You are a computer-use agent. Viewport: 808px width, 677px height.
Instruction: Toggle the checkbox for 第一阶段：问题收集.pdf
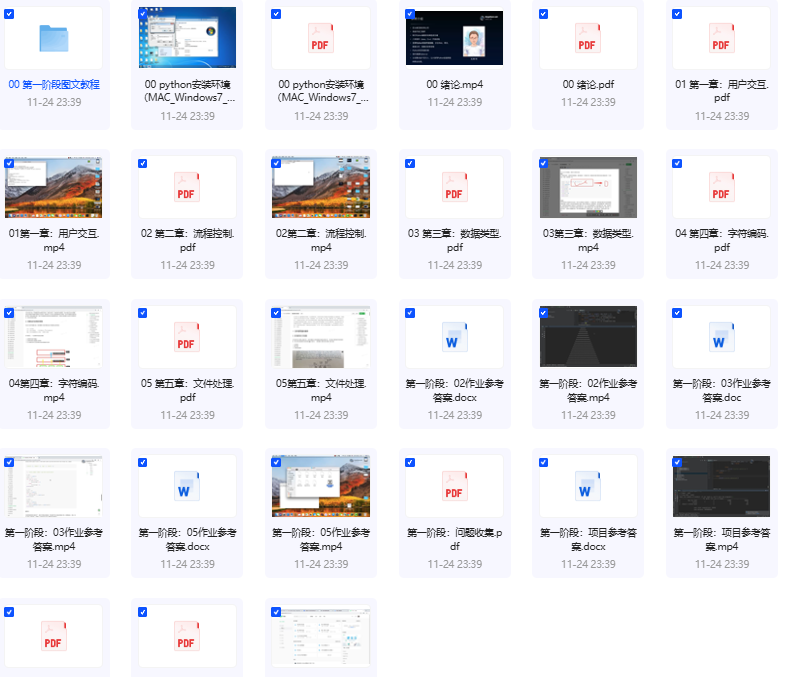coord(410,463)
